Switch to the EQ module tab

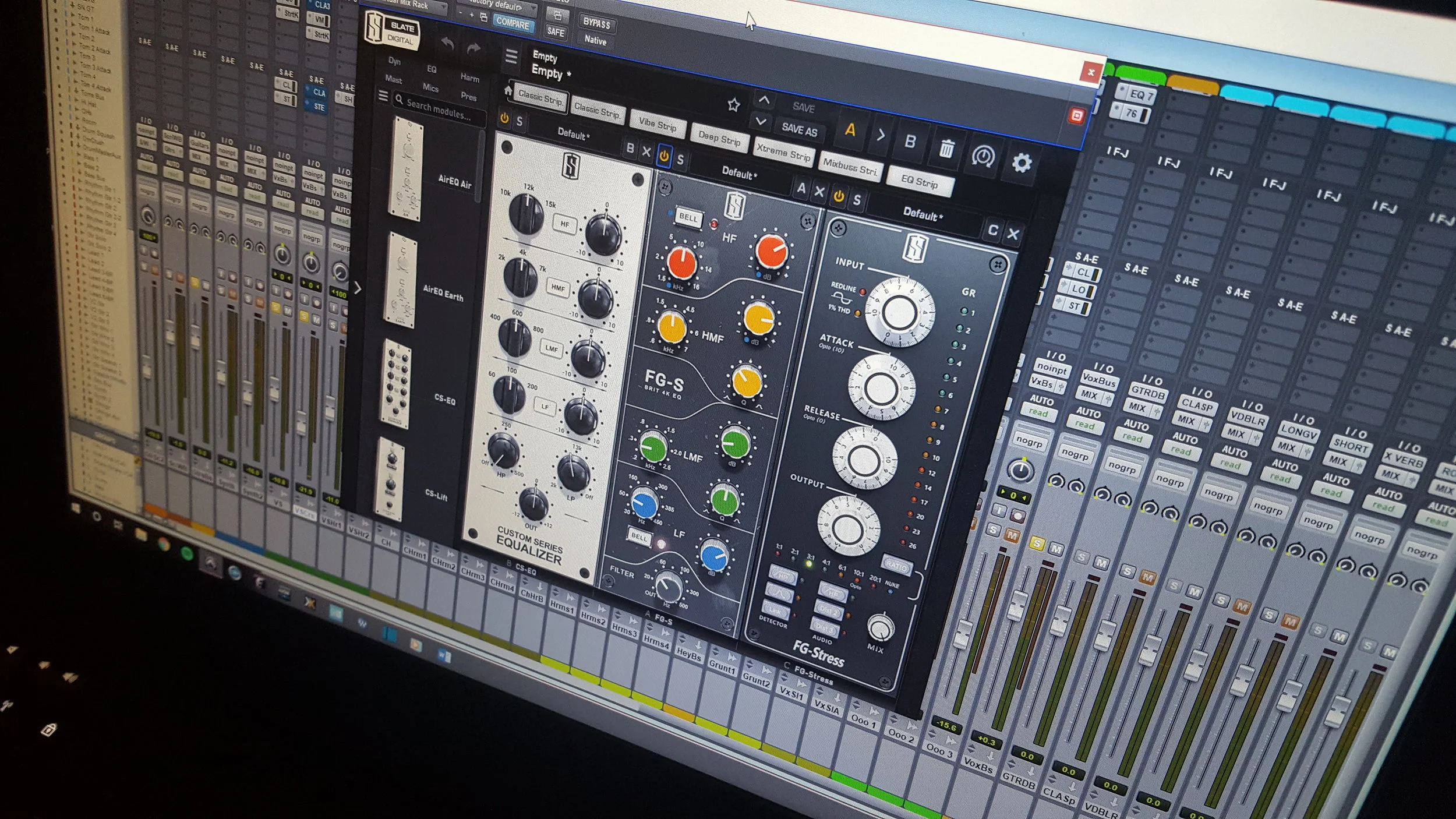(432, 69)
